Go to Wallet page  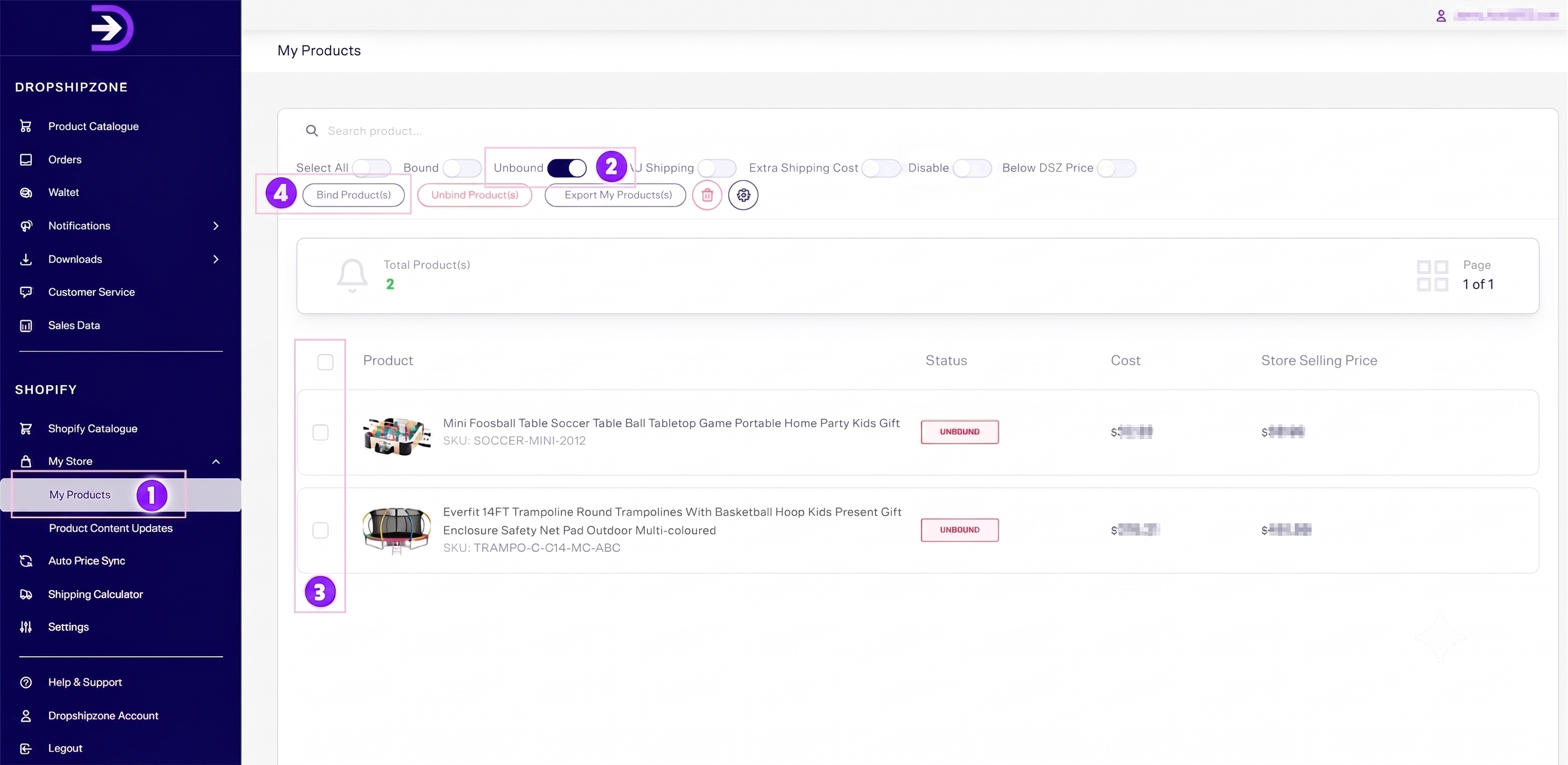click(x=63, y=192)
